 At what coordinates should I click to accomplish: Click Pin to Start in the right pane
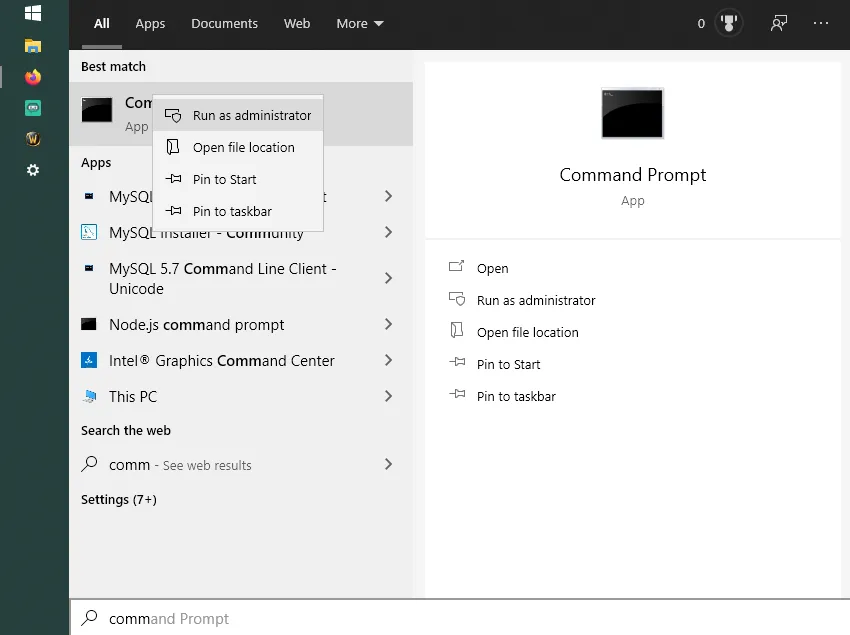(508, 364)
